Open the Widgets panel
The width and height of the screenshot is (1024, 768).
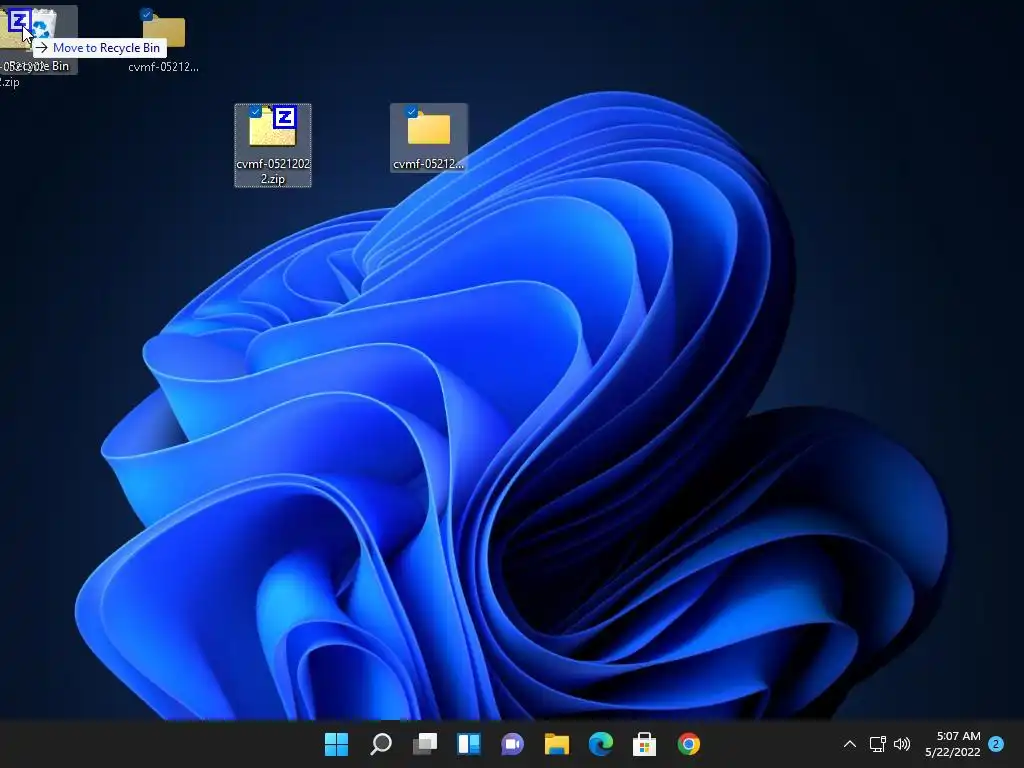[x=469, y=744]
